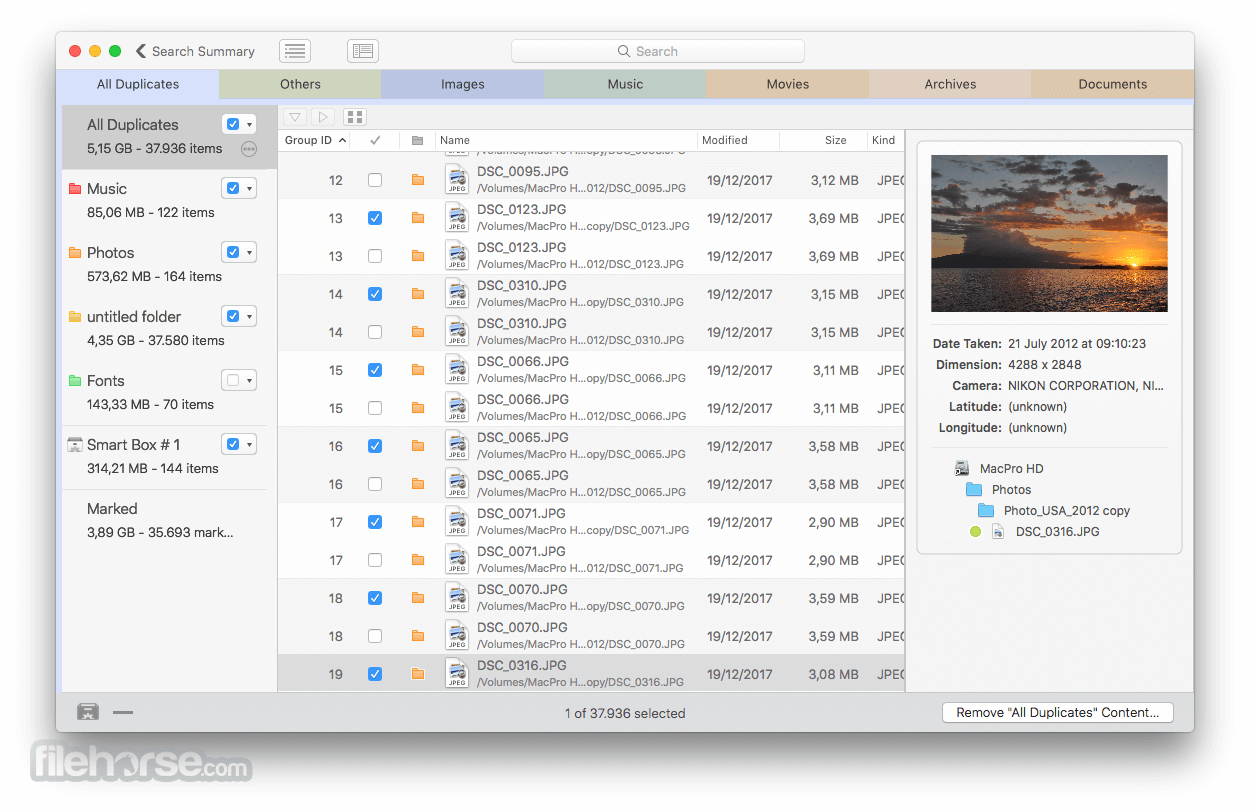This screenshot has width=1250, height=812.
Task: Open dropdown arrow beside Music checkbox
Action: pos(249,188)
